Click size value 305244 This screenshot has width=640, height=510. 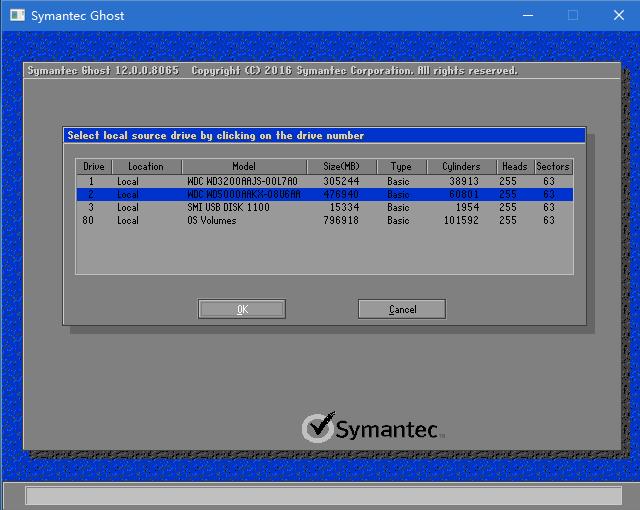341,181
